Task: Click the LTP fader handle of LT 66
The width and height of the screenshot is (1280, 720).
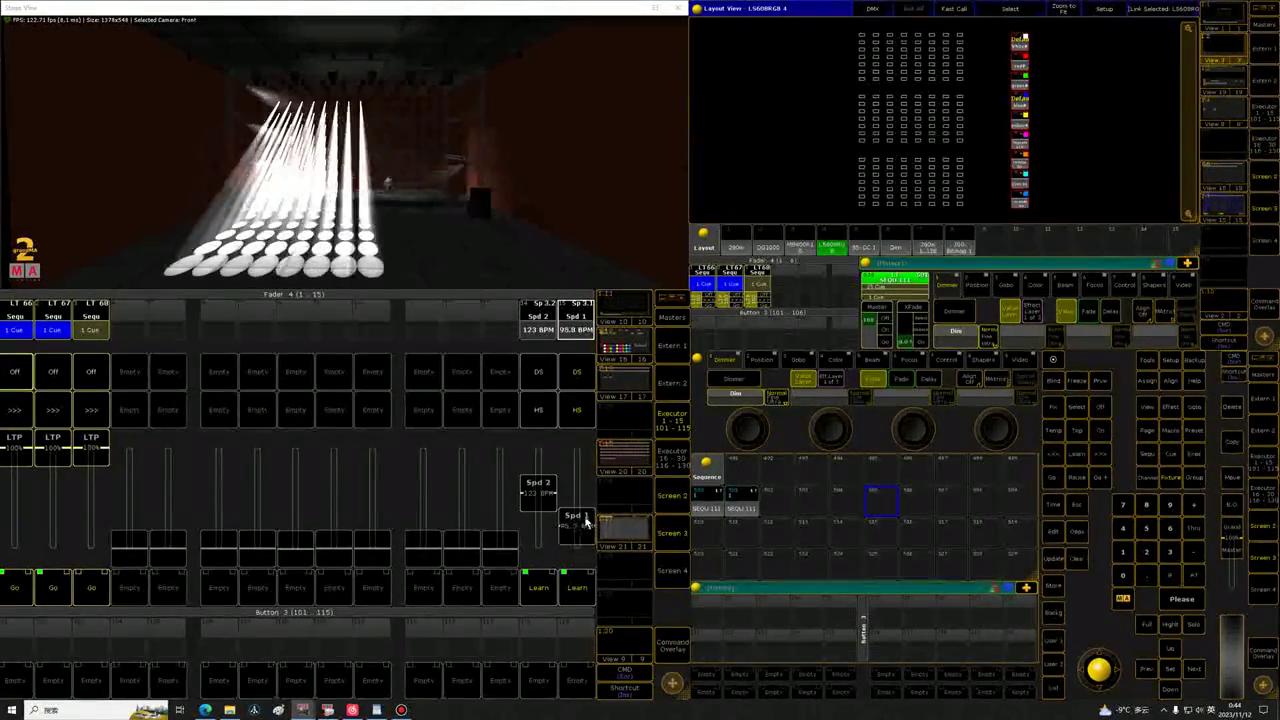Action: point(15,447)
